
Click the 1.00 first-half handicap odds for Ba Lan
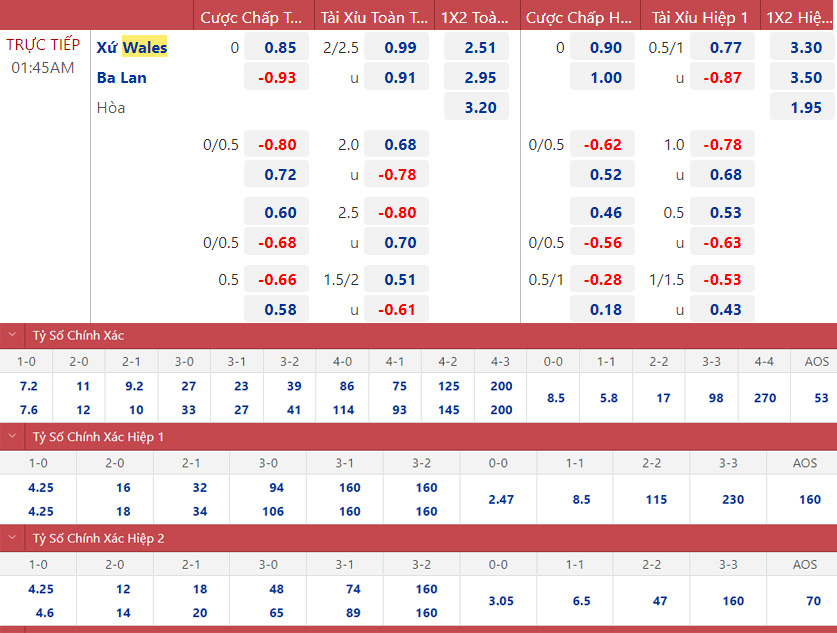(606, 77)
